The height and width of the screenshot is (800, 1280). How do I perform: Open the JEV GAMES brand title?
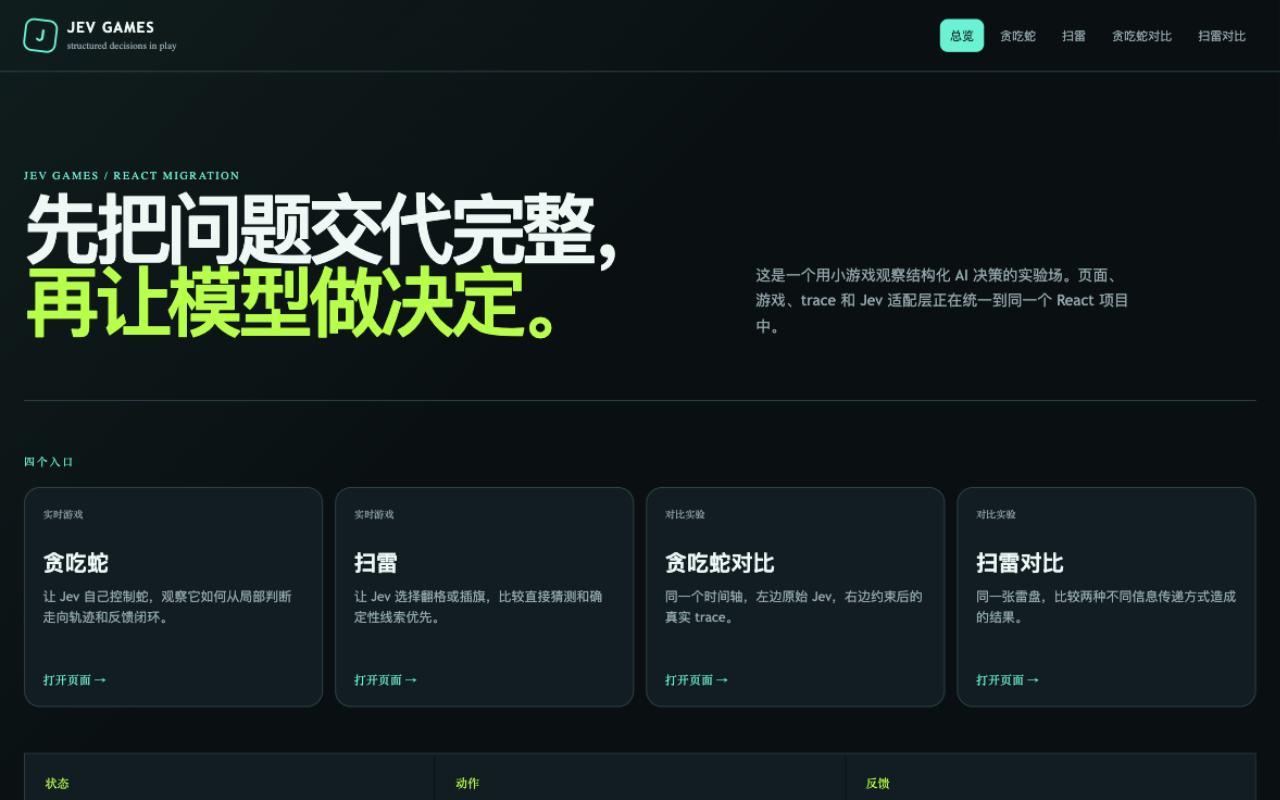point(111,28)
